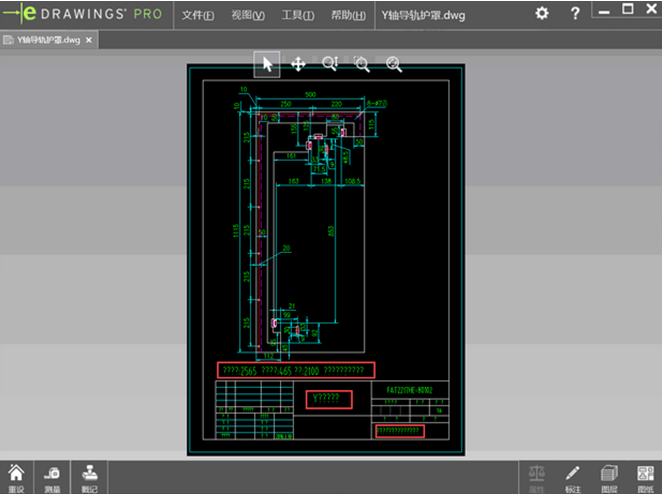Screen dimensions: 662x494
Task: Open the sheets panel
Action: (643, 476)
